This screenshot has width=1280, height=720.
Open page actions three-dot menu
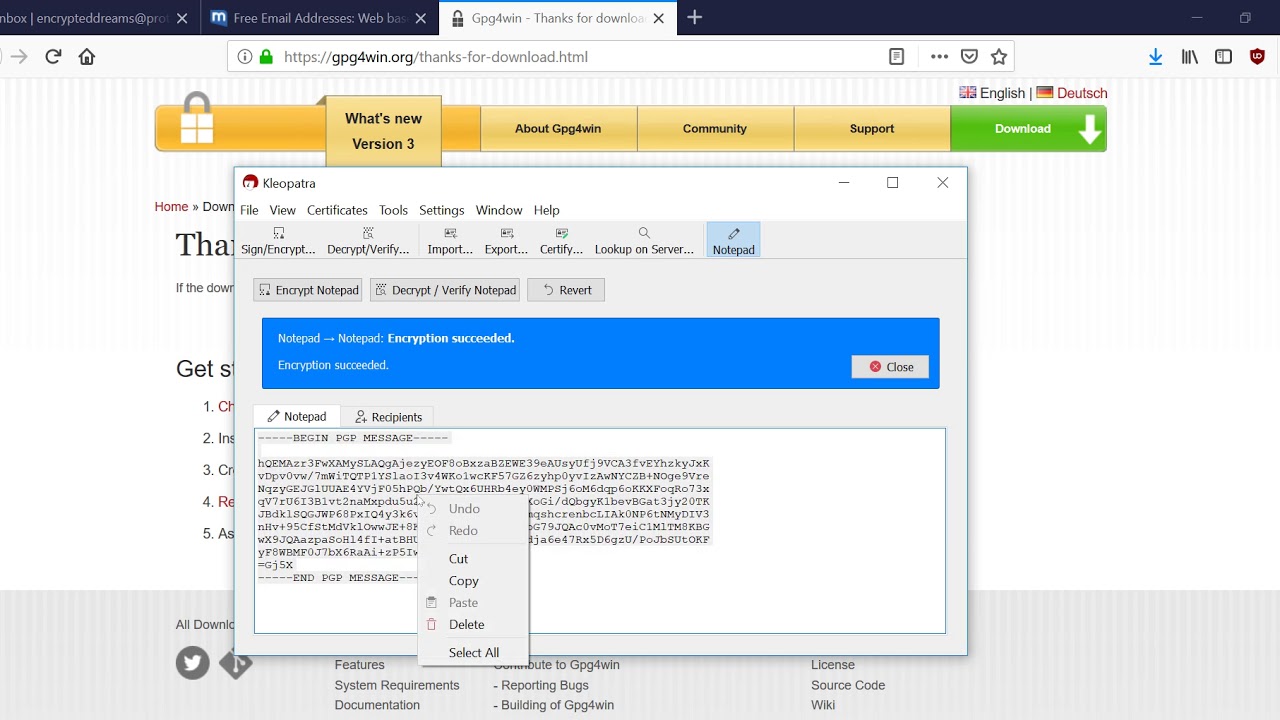click(939, 57)
